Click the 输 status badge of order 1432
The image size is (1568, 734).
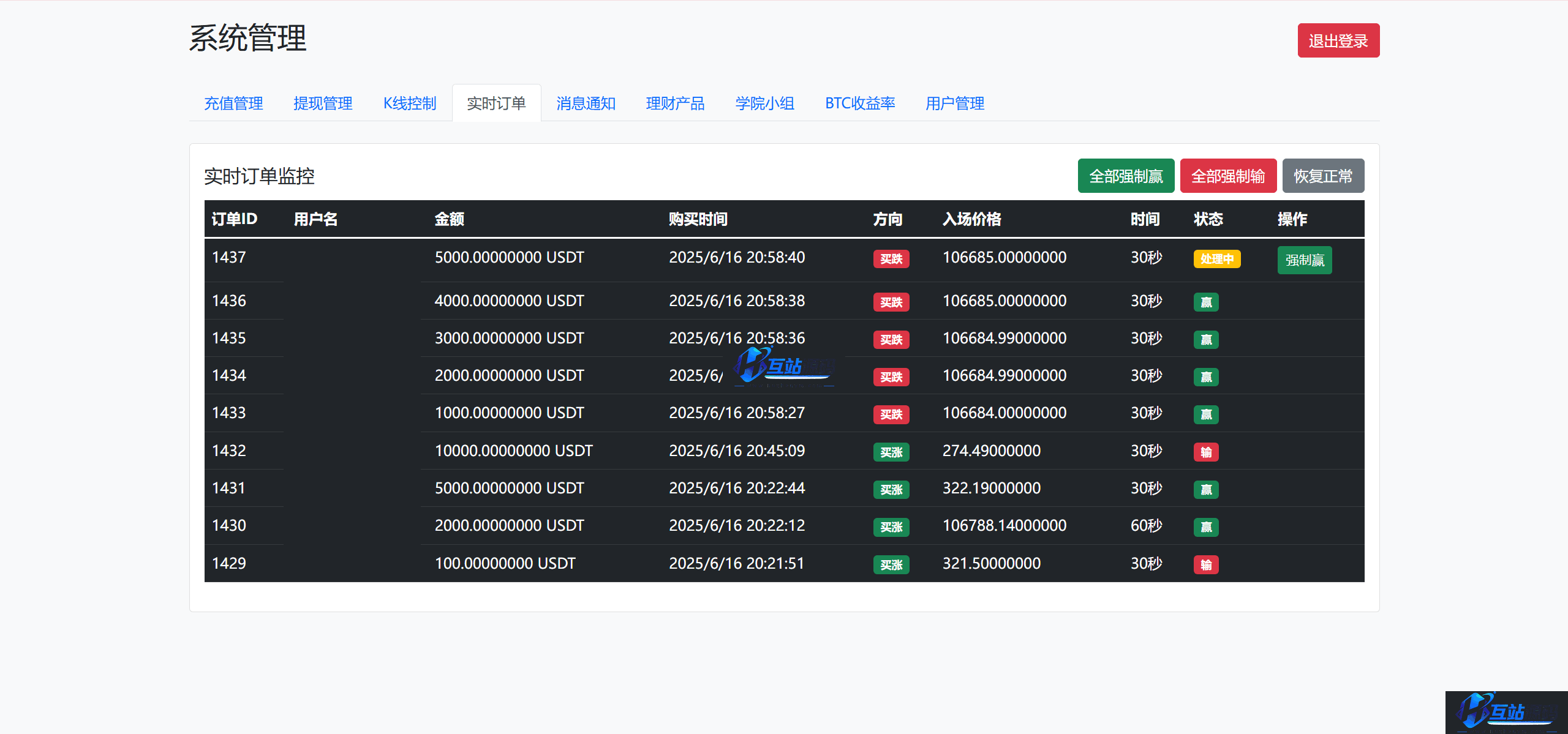pyautogui.click(x=1206, y=452)
